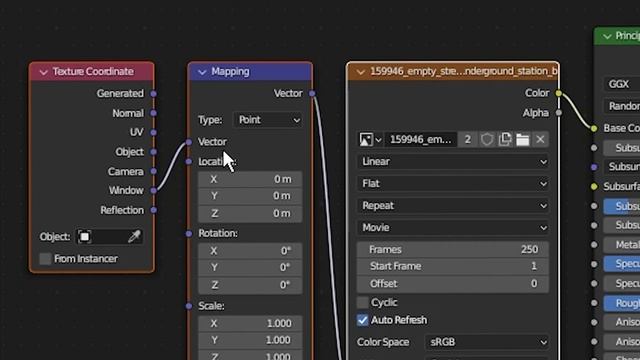This screenshot has width=640, height=360.
Task: Click Mapping Rotation input socket
Action: click(189, 234)
